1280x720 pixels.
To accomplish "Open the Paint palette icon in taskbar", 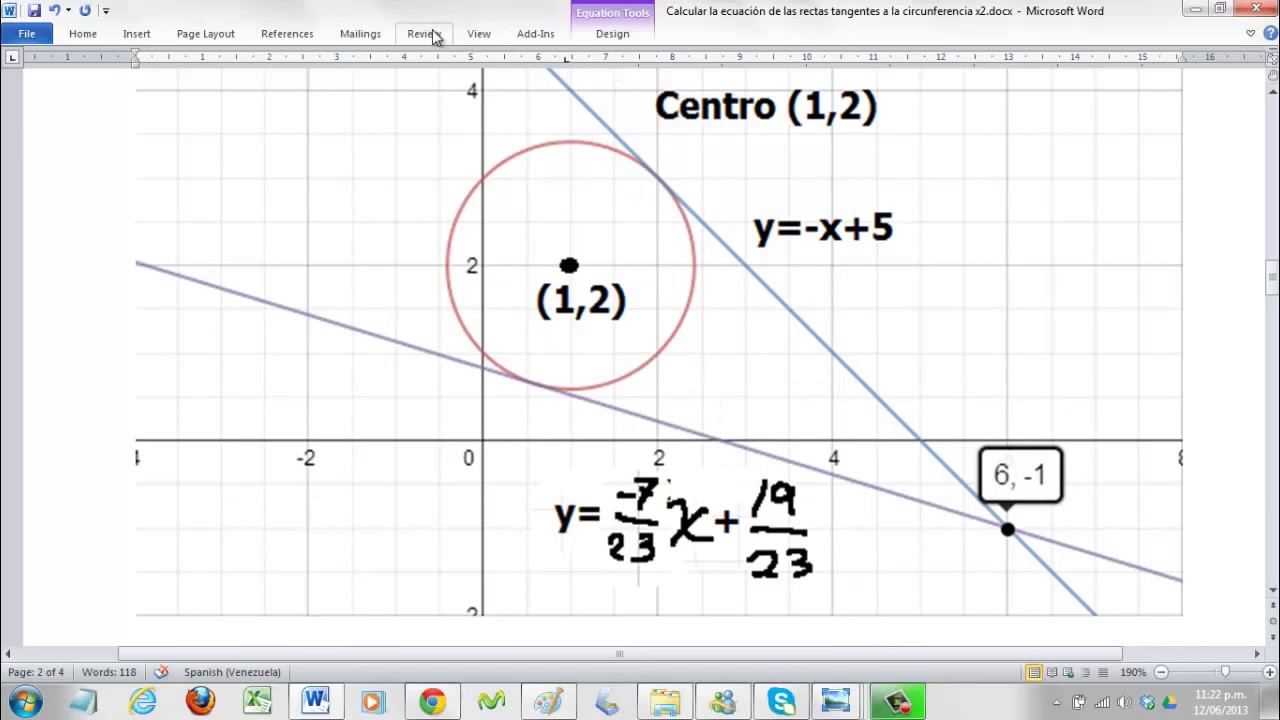I will pyautogui.click(x=548, y=702).
